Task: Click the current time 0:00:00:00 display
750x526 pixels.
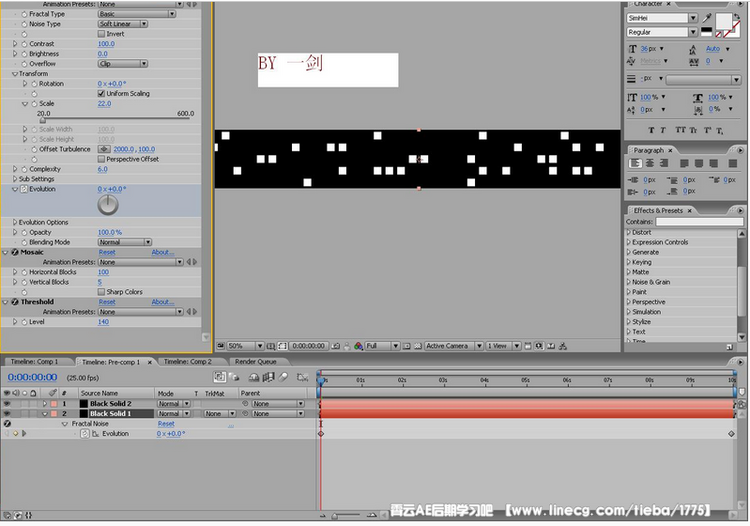Action: tap(33, 377)
